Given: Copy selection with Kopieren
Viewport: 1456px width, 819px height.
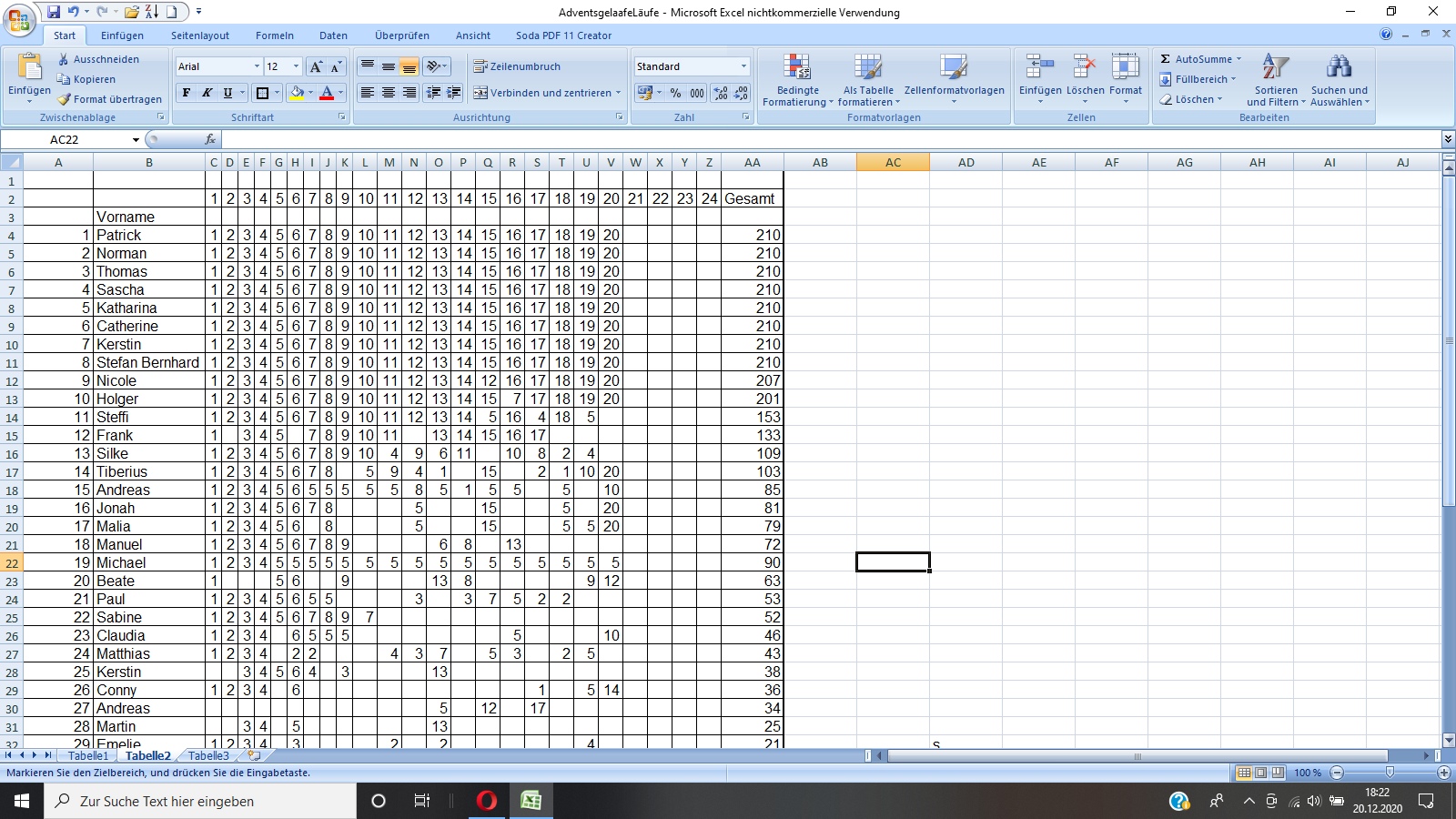Looking at the screenshot, I should 86,79.
